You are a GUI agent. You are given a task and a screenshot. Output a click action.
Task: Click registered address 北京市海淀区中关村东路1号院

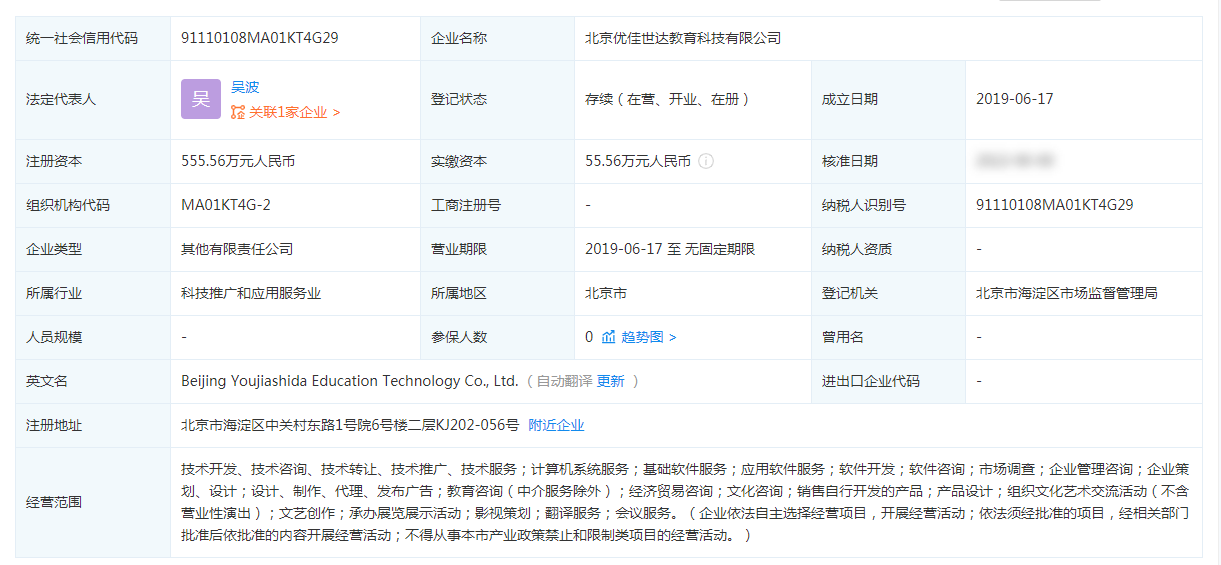tap(350, 425)
